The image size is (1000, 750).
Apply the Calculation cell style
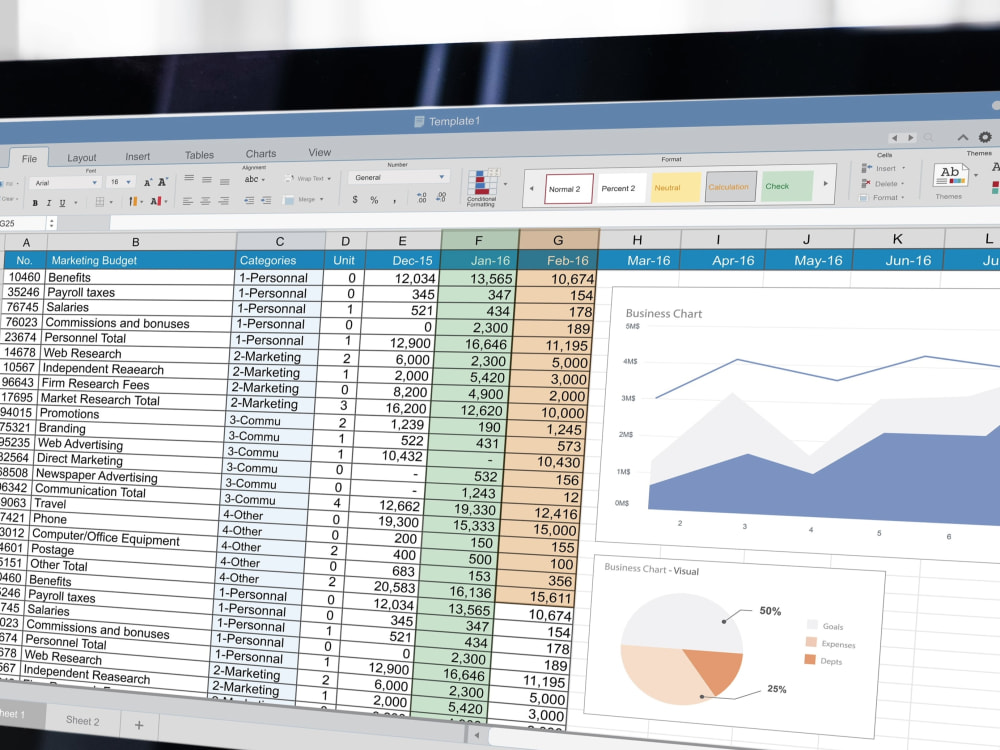(x=730, y=187)
